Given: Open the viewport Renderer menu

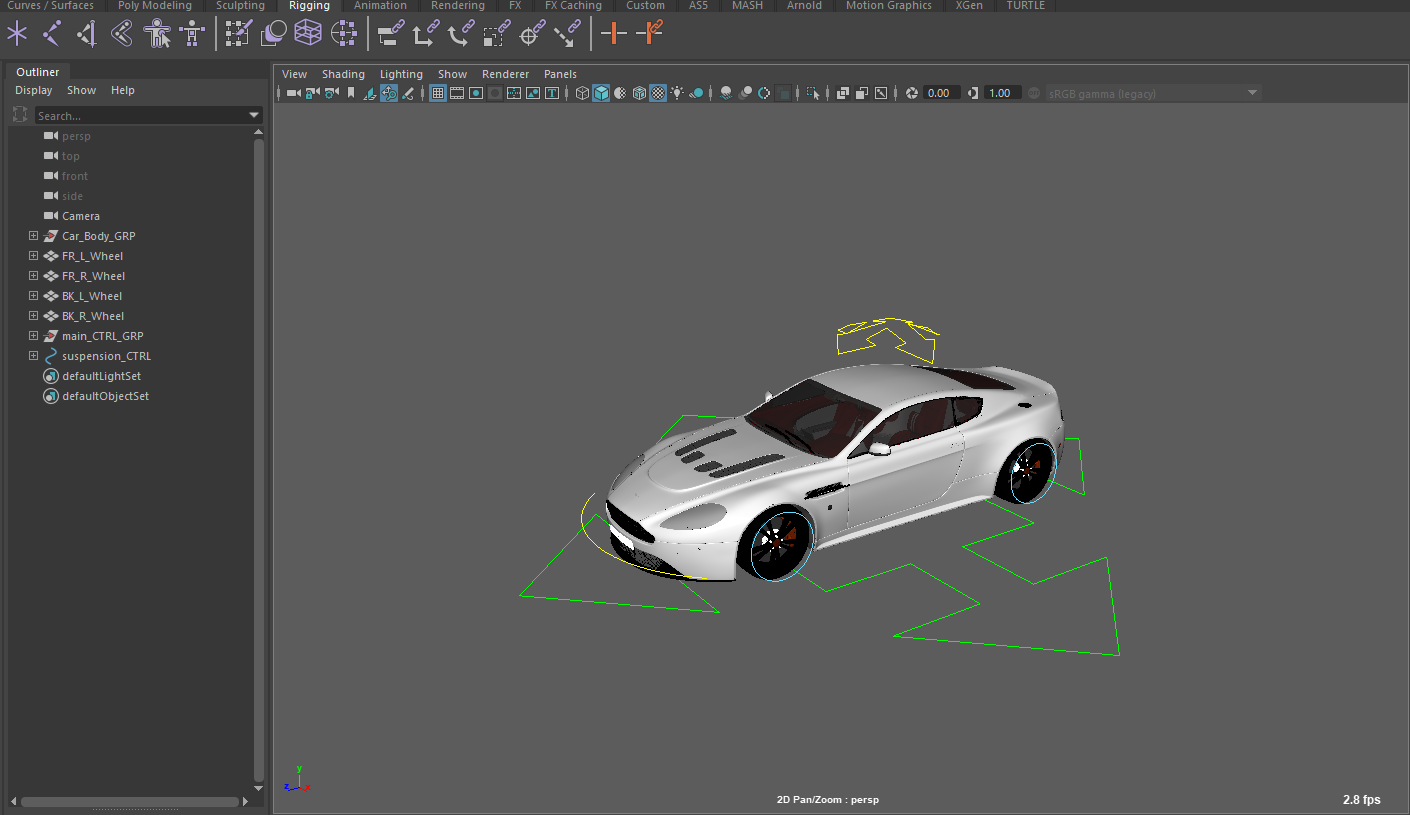Looking at the screenshot, I should point(505,74).
